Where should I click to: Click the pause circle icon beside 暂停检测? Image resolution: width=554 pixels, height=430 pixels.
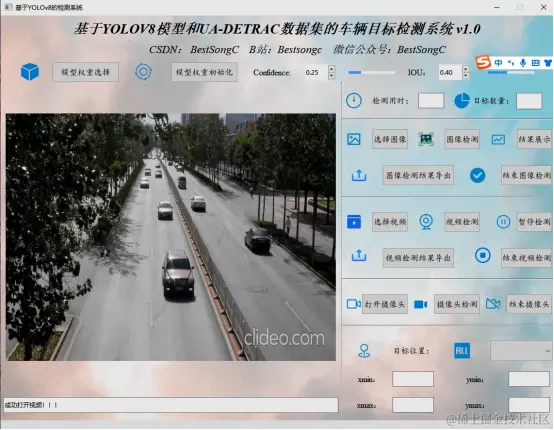pos(503,222)
